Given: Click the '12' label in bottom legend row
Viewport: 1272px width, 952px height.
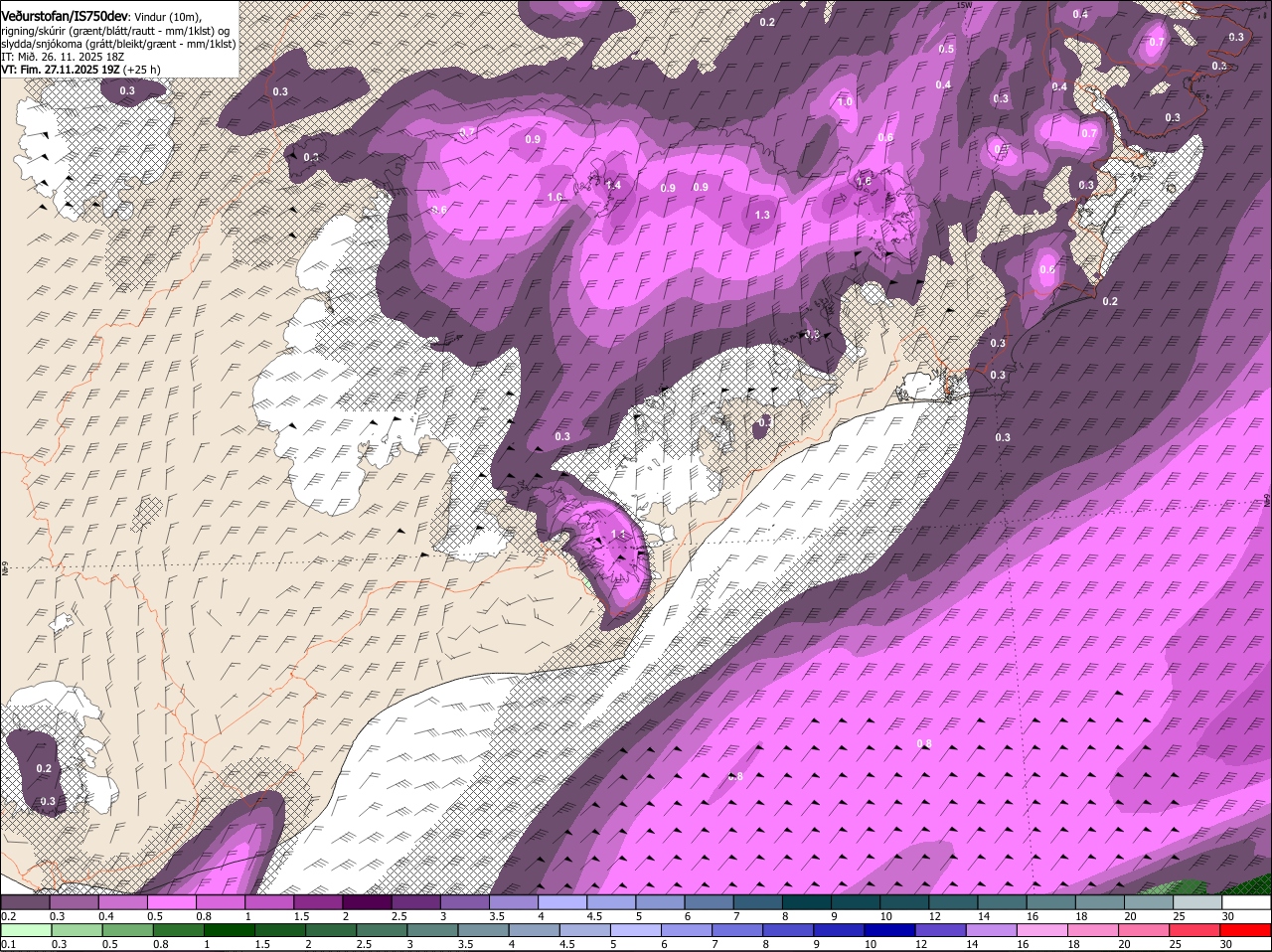Looking at the screenshot, I should (x=920, y=944).
